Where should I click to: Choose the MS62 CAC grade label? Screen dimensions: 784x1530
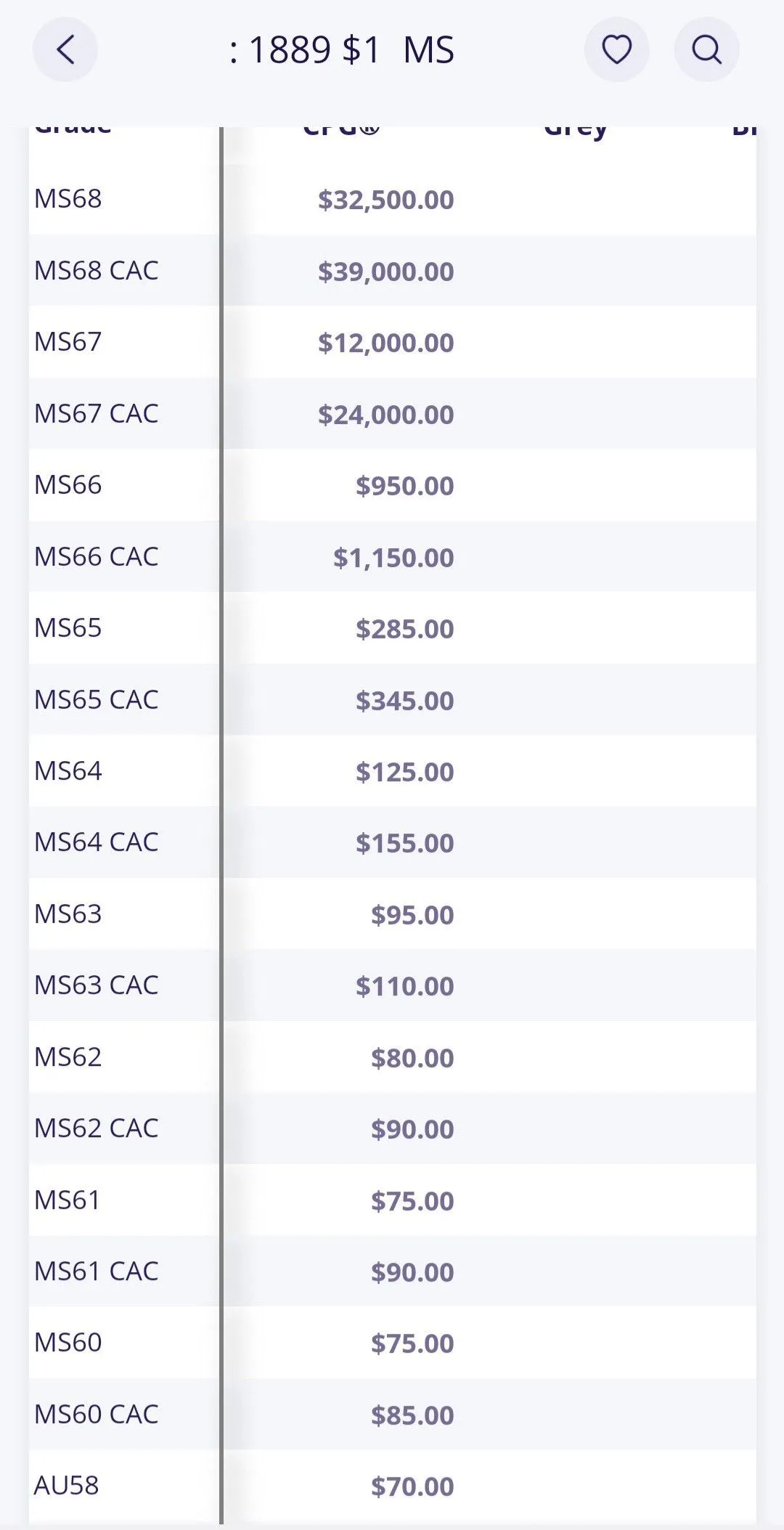click(x=97, y=1128)
